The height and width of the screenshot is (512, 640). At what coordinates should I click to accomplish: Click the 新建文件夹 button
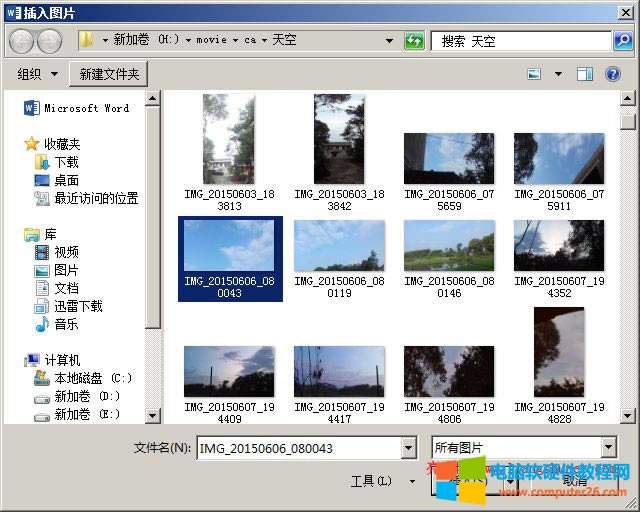pos(109,74)
